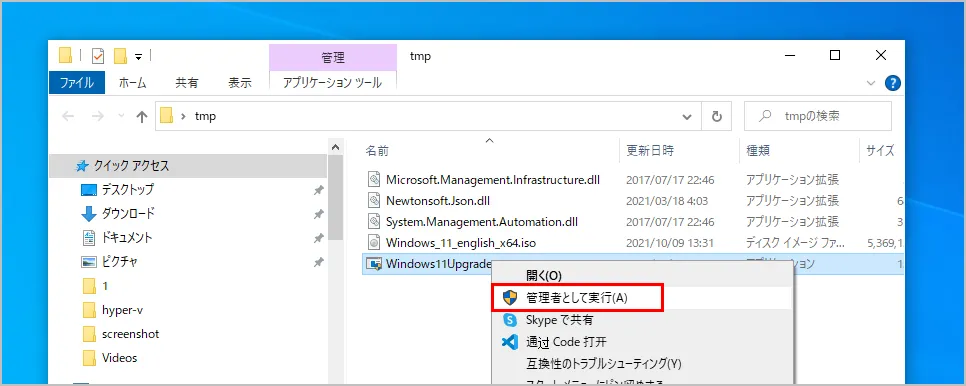
Task: Click tmp in the address bar path
Action: pos(205,116)
